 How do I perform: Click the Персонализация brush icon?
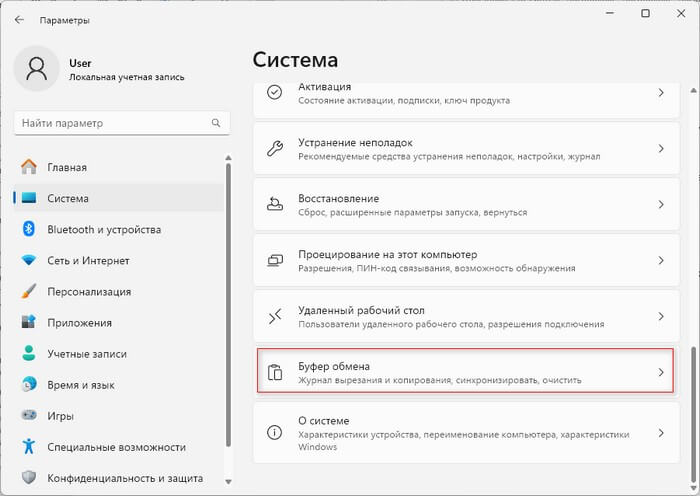[x=29, y=291]
